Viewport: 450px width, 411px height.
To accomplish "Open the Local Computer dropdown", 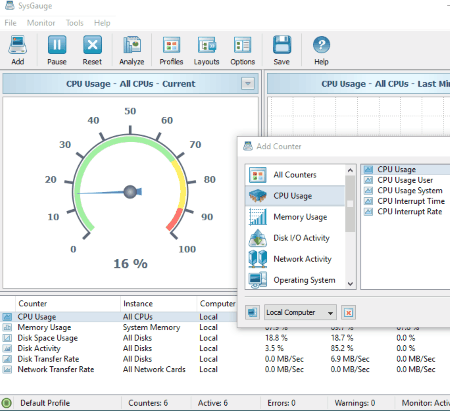I will pyautogui.click(x=300, y=312).
